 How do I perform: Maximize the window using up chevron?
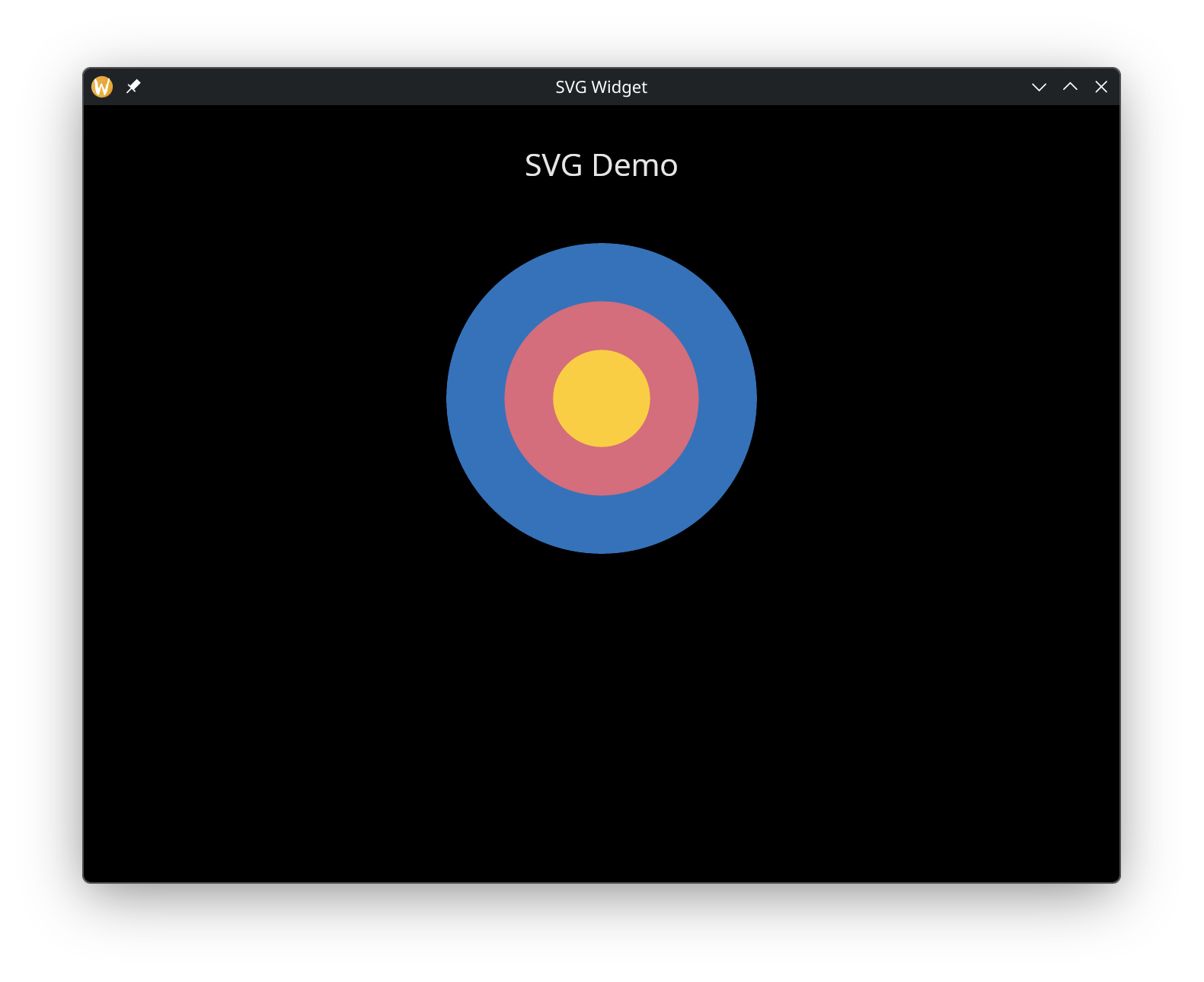1070,87
